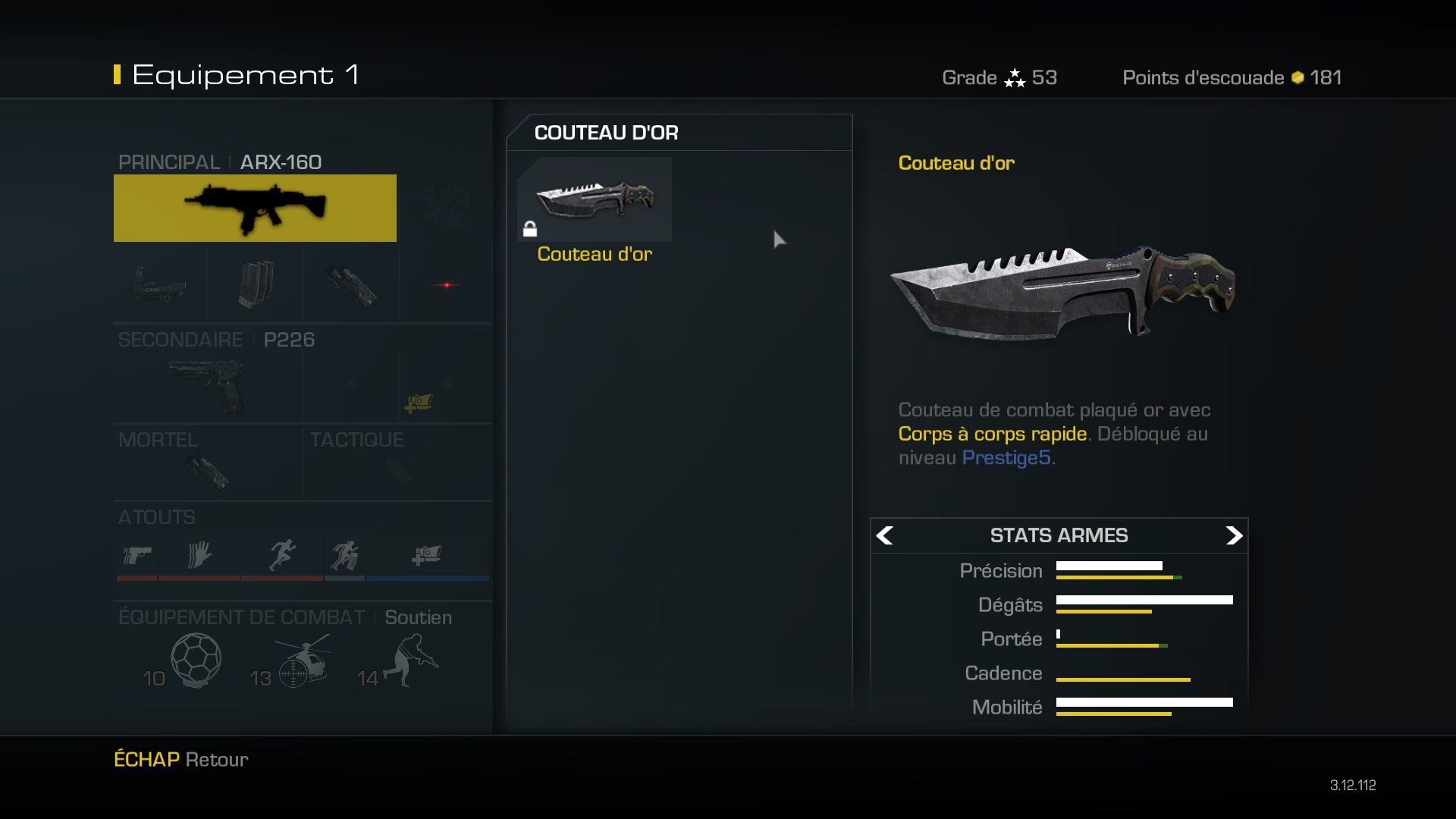
Task: Click the glove perk icon under Atouts
Action: [x=199, y=555]
